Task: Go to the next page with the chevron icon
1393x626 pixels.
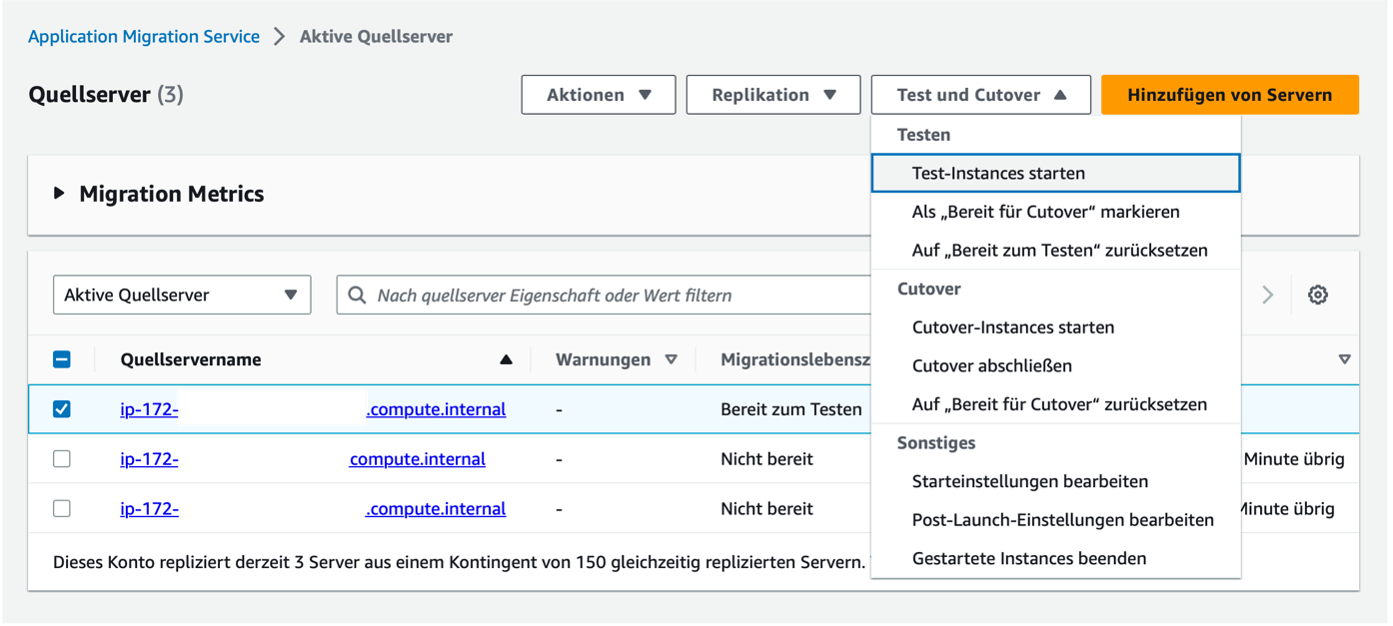Action: click(x=1267, y=294)
